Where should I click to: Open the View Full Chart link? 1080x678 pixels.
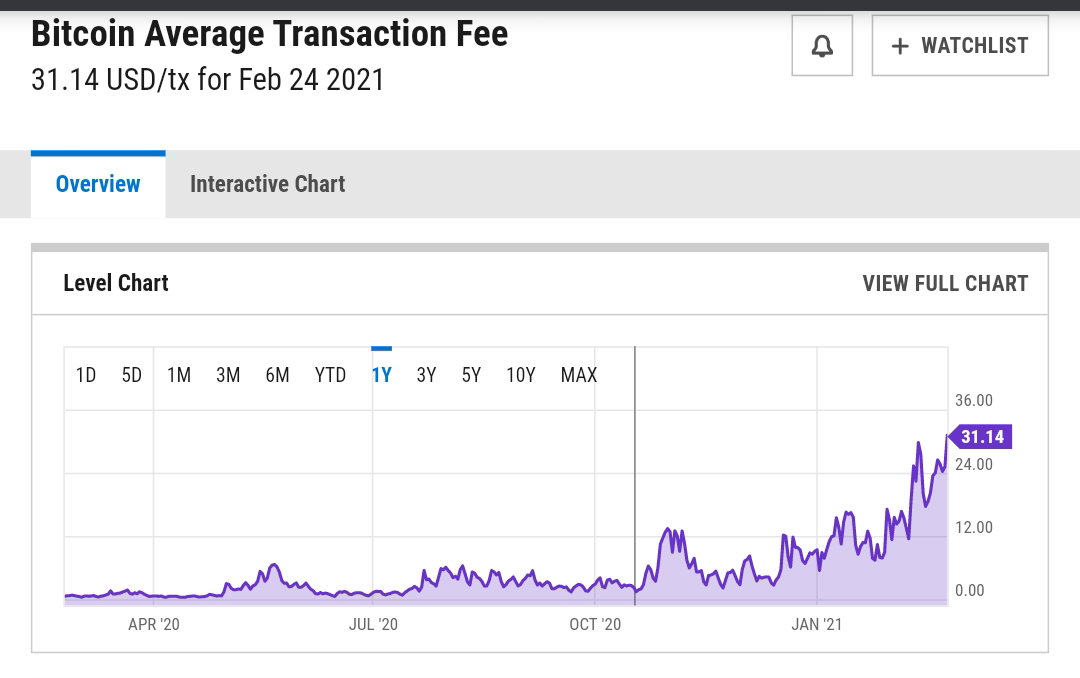(945, 283)
